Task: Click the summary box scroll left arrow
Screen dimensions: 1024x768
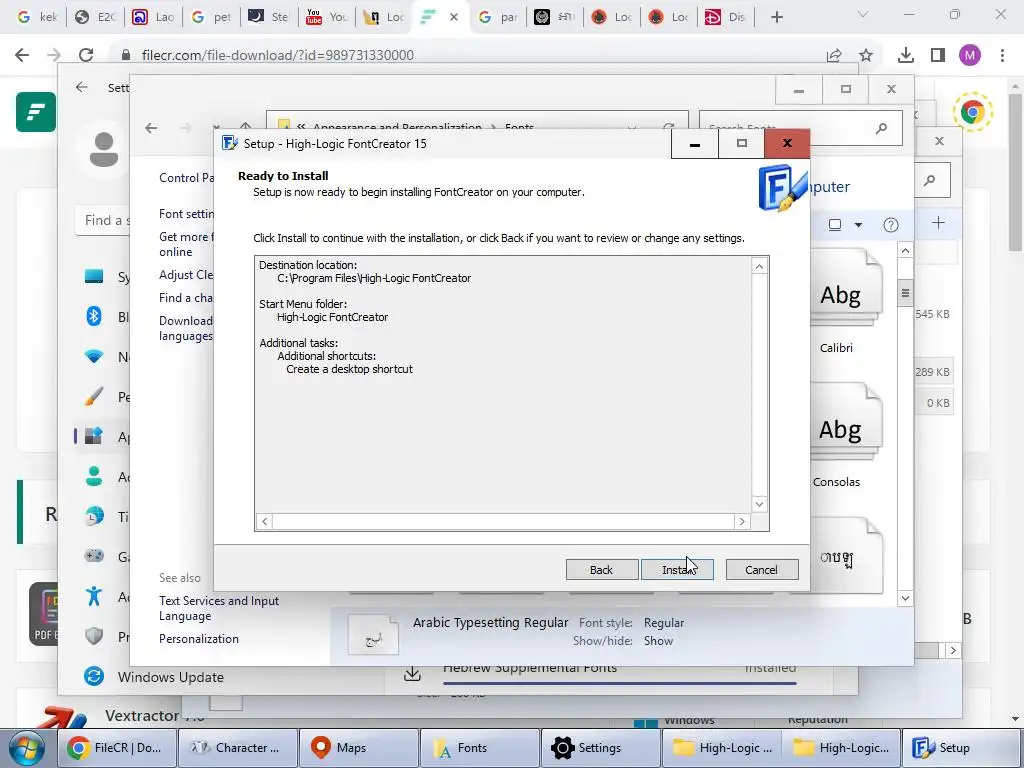Action: [264, 521]
